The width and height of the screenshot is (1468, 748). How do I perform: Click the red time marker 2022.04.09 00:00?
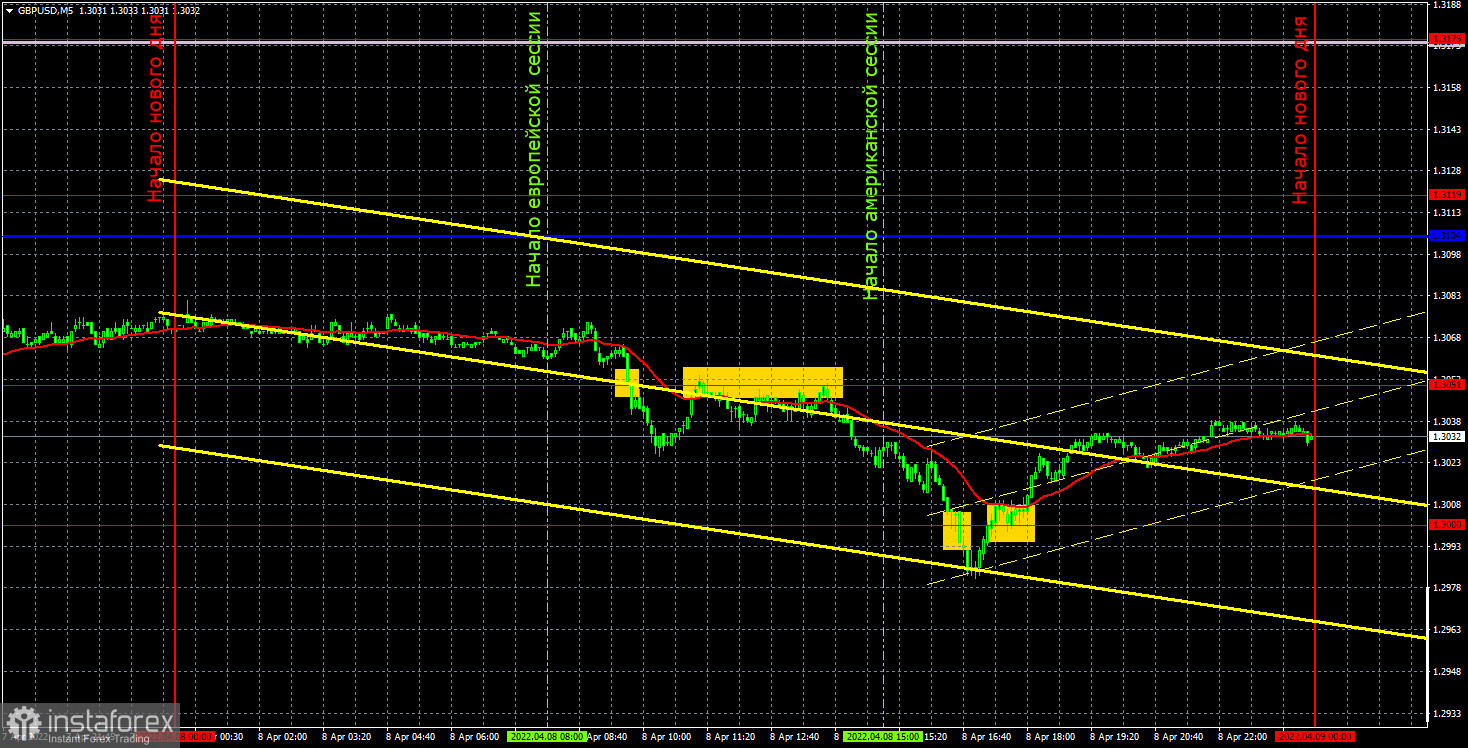coord(1315,736)
